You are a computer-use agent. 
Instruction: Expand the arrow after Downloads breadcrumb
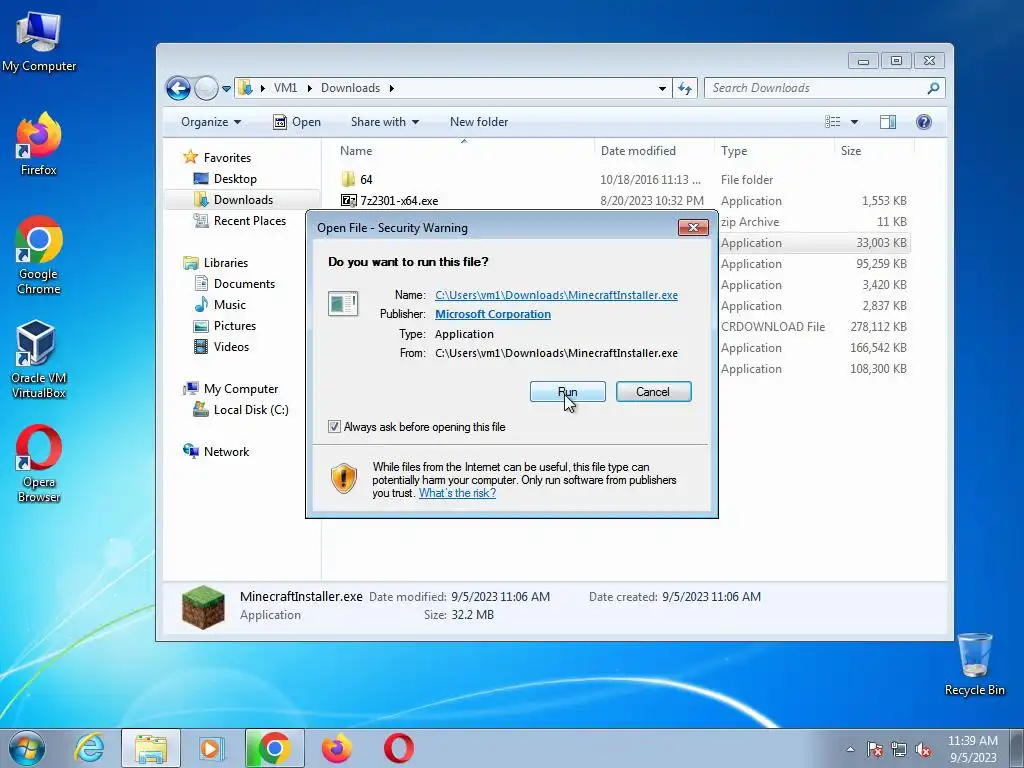point(392,88)
